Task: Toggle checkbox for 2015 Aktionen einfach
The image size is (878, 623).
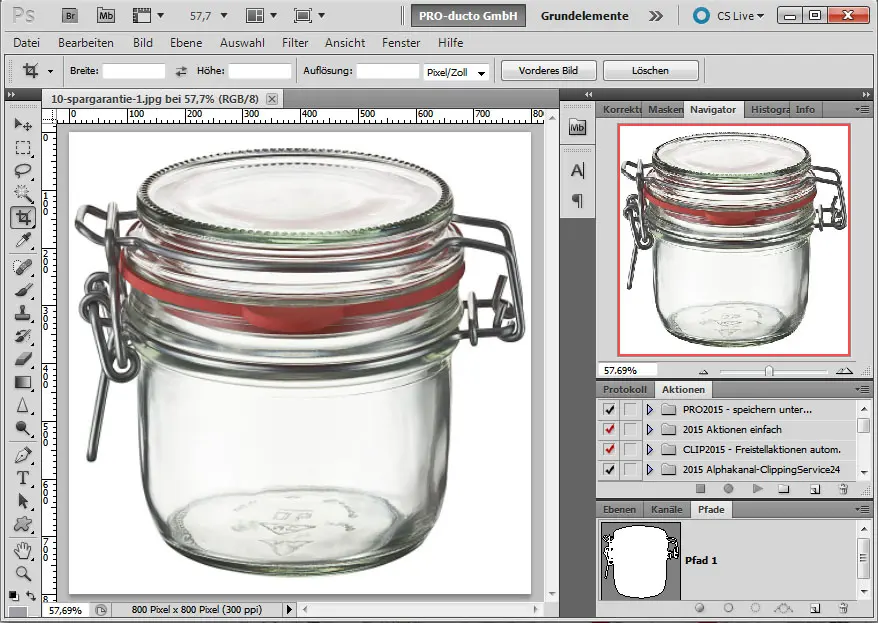Action: pyautogui.click(x=610, y=430)
